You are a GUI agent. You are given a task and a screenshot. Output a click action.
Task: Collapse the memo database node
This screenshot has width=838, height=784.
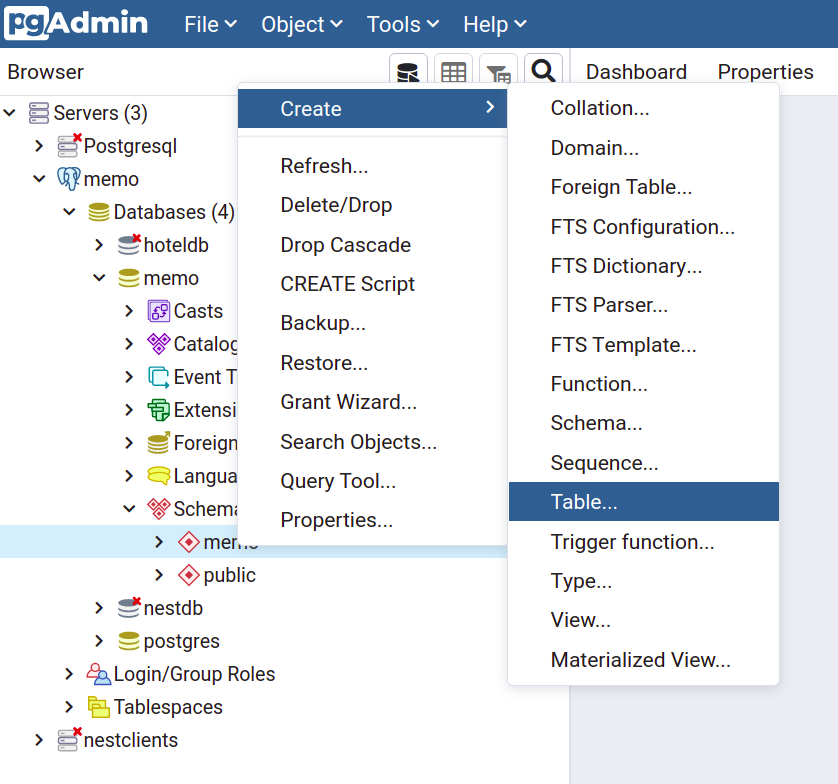coord(99,277)
